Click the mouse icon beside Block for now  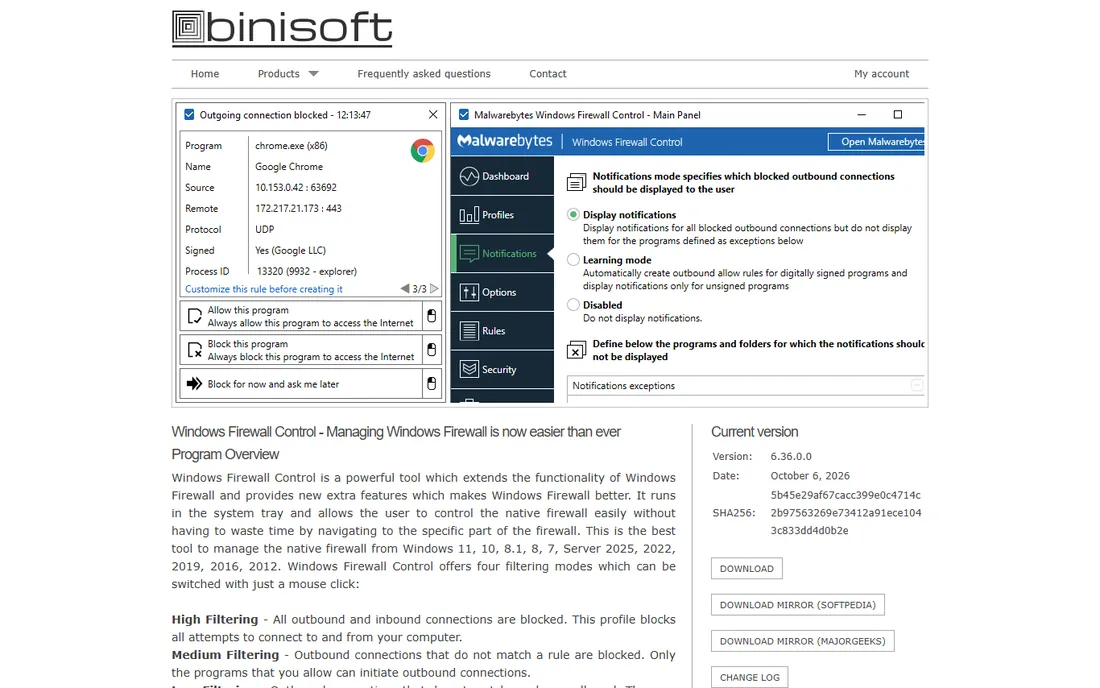tap(431, 384)
